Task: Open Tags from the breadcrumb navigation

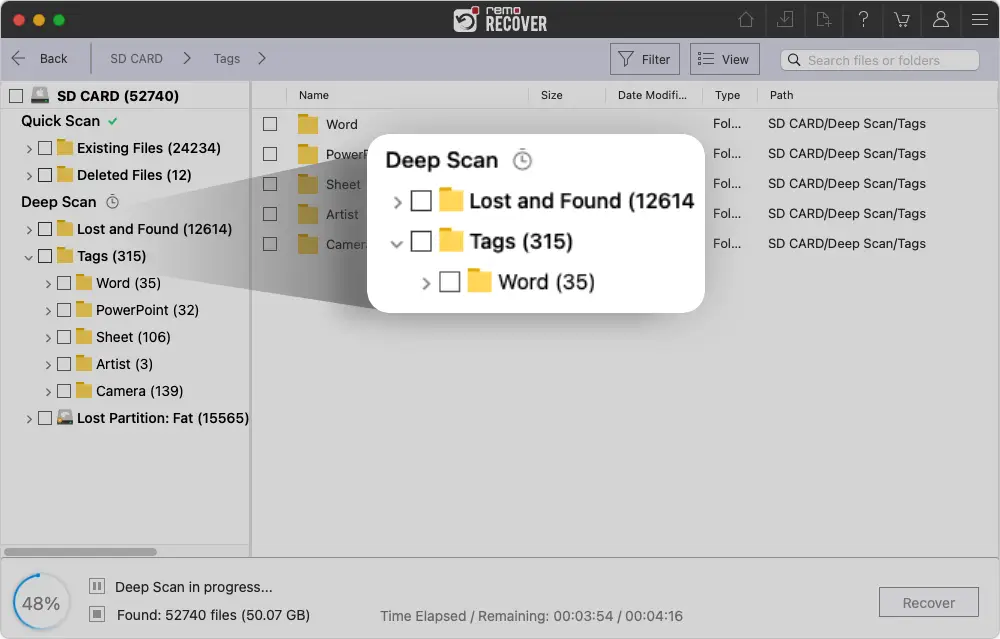Action: (226, 58)
